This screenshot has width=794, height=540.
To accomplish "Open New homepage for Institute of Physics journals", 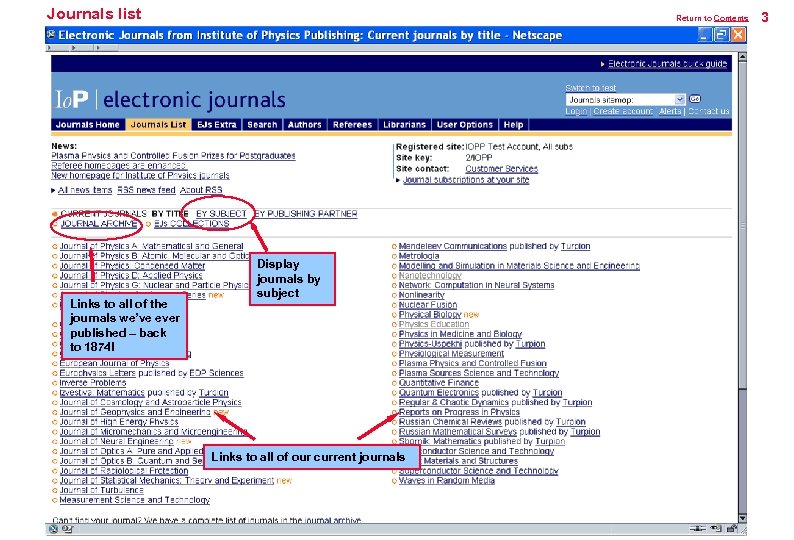I will click(140, 175).
